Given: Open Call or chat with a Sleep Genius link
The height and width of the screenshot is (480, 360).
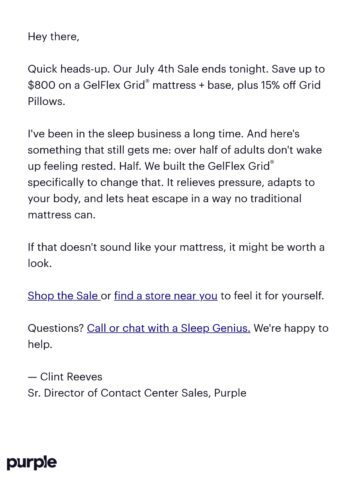Looking at the screenshot, I should click(x=169, y=328).
